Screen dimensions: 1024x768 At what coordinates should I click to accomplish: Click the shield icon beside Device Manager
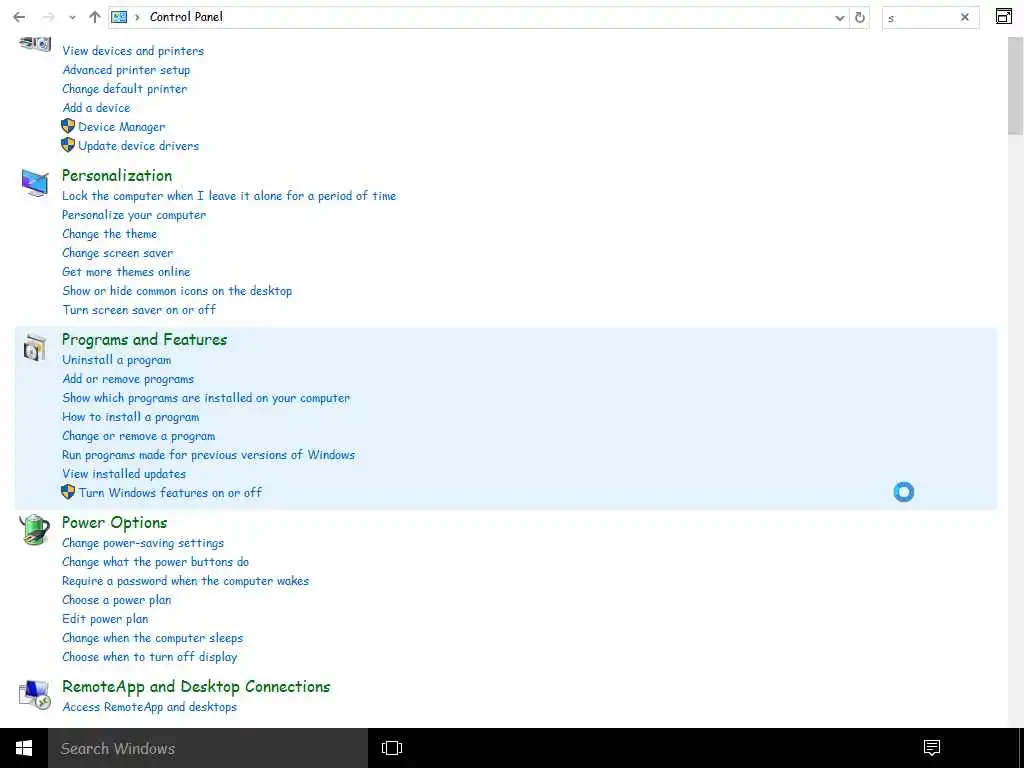click(x=68, y=126)
